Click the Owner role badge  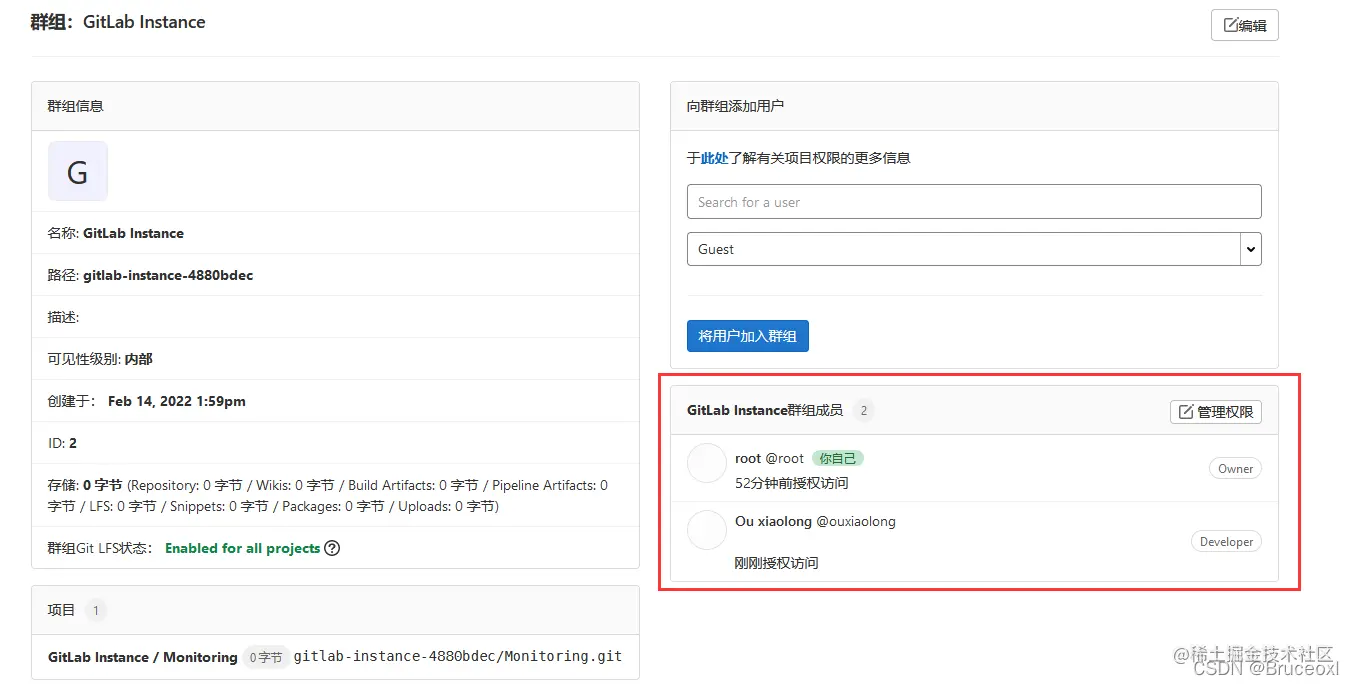click(1235, 468)
